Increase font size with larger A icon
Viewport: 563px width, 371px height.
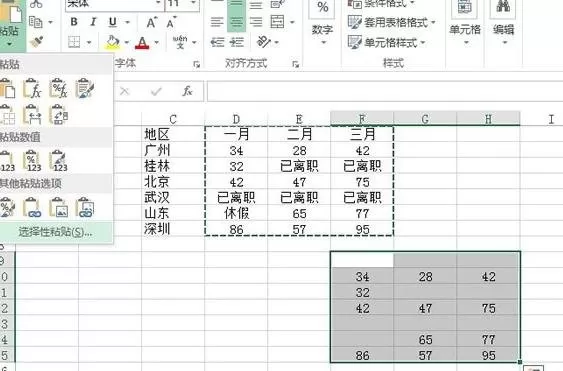pos(152,23)
